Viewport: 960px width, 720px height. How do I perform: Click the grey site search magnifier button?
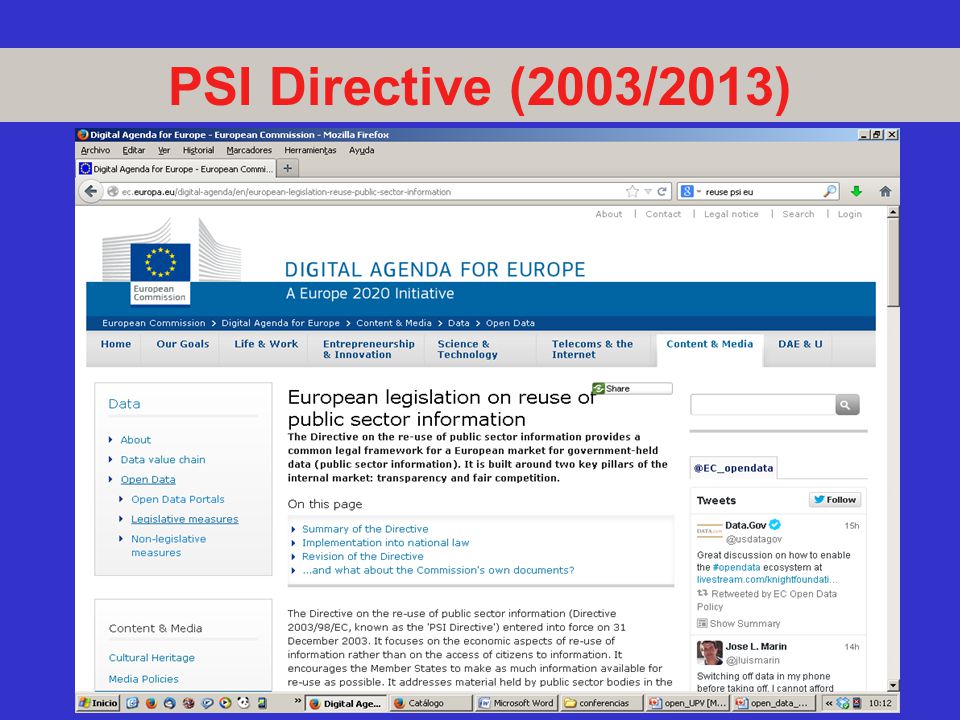pyautogui.click(x=847, y=405)
